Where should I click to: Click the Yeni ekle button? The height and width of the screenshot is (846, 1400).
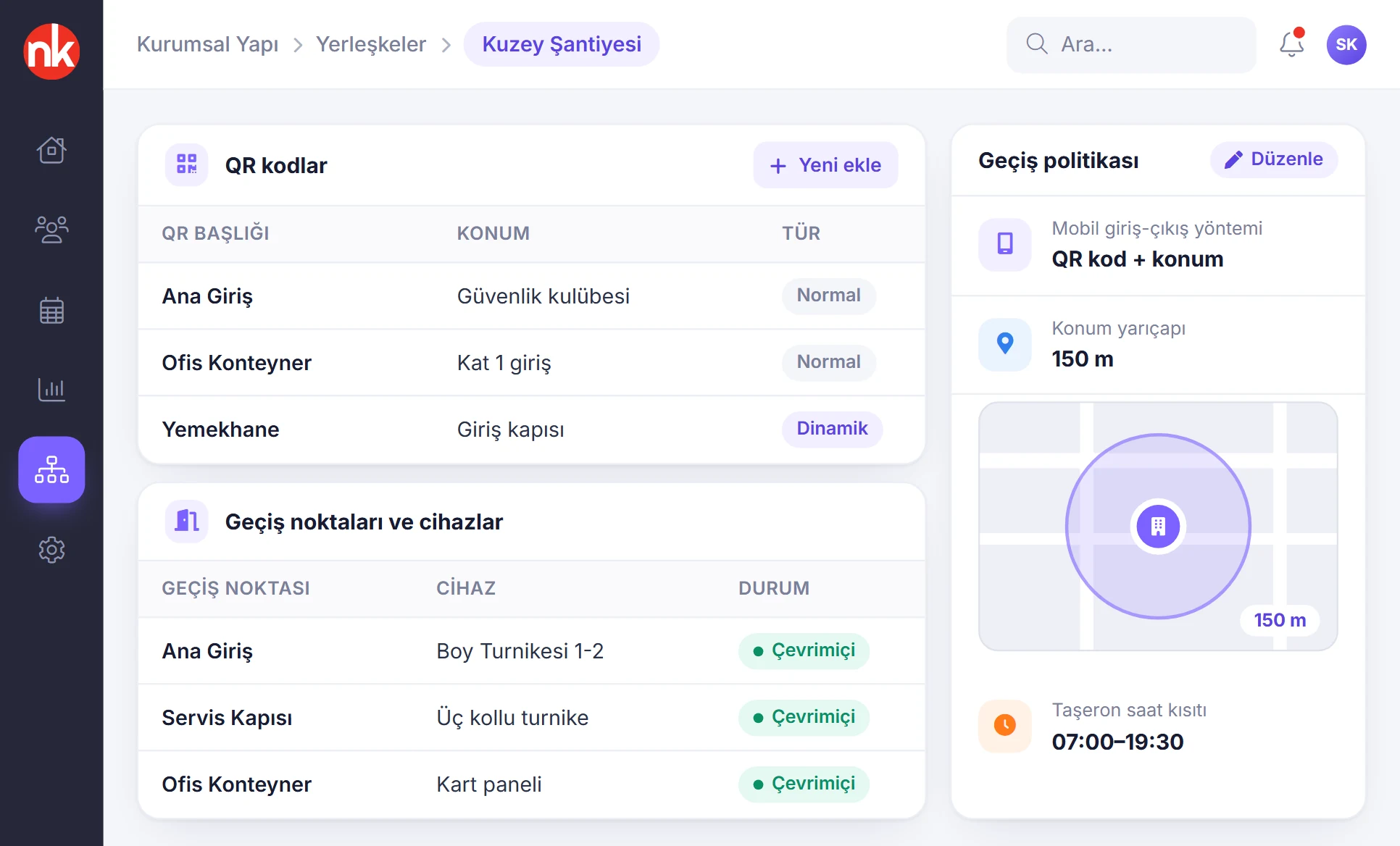pos(825,165)
